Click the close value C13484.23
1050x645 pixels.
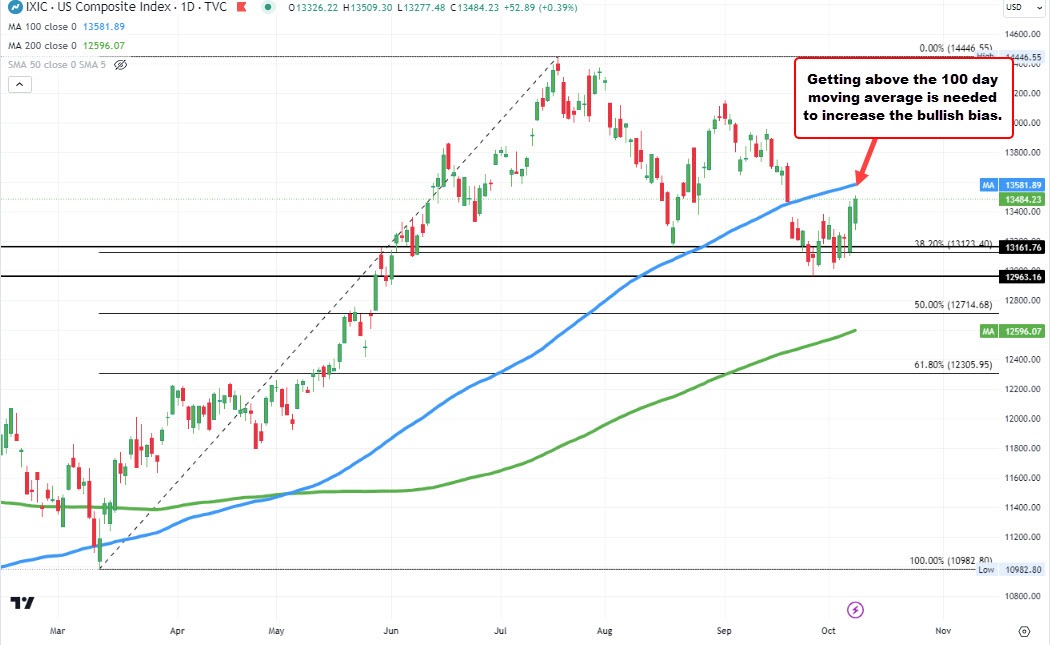(474, 7)
